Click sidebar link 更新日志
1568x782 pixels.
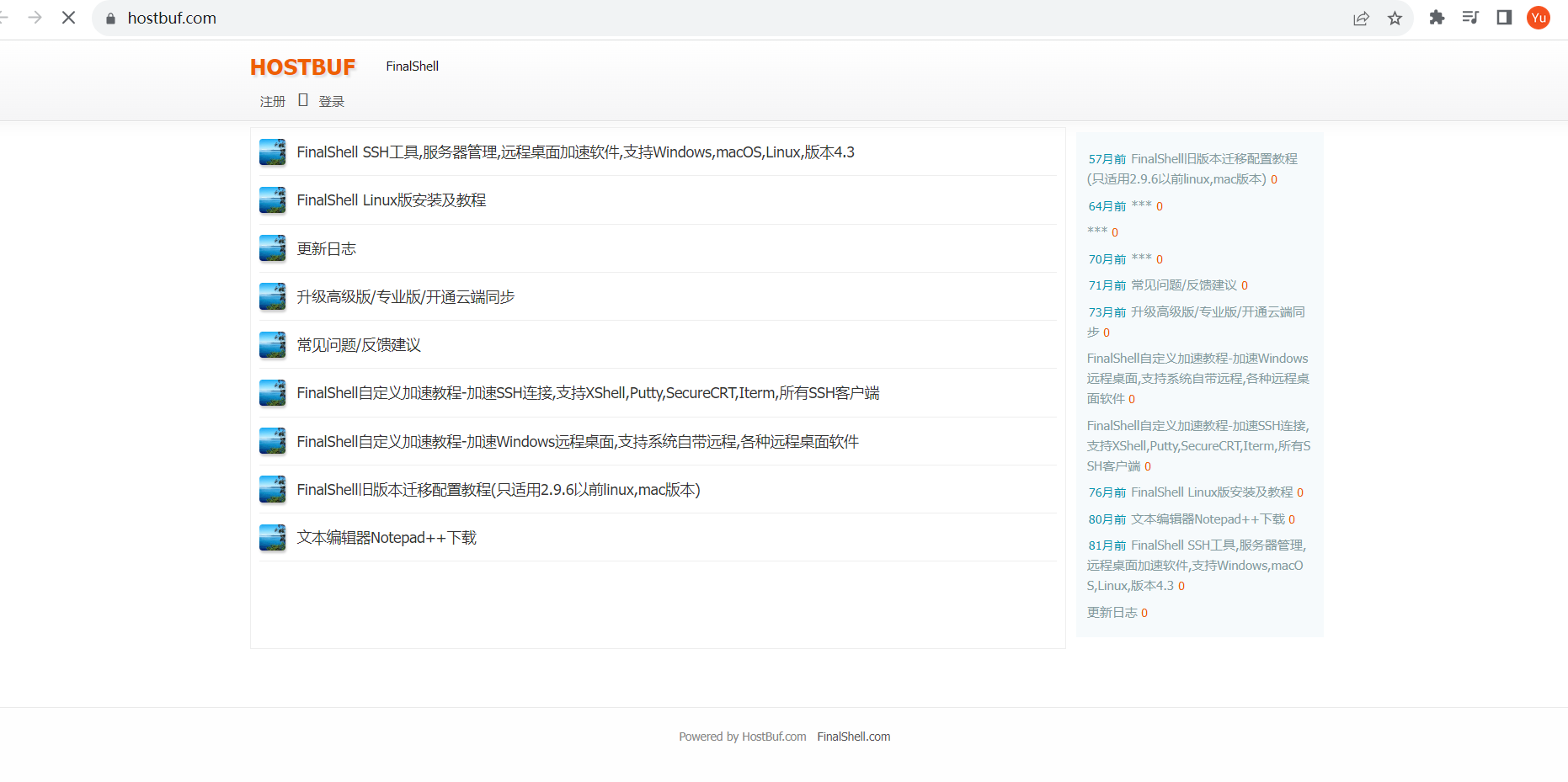[1112, 613]
